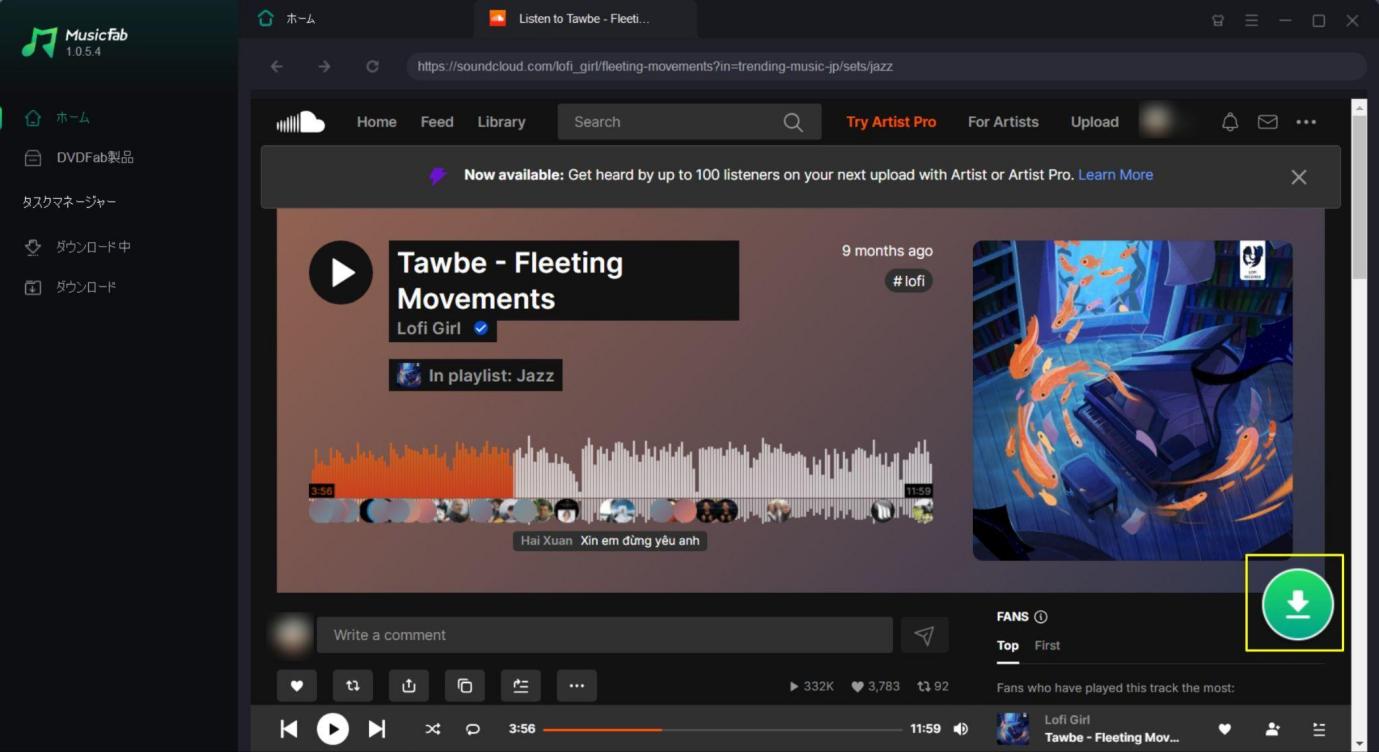Go back in the Musicfab browser
The image size is (1379, 752).
pos(277,66)
